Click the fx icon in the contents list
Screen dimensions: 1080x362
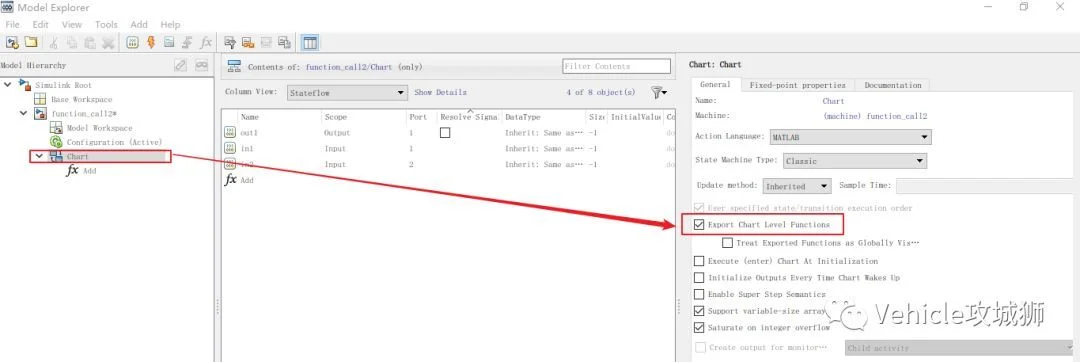point(231,180)
